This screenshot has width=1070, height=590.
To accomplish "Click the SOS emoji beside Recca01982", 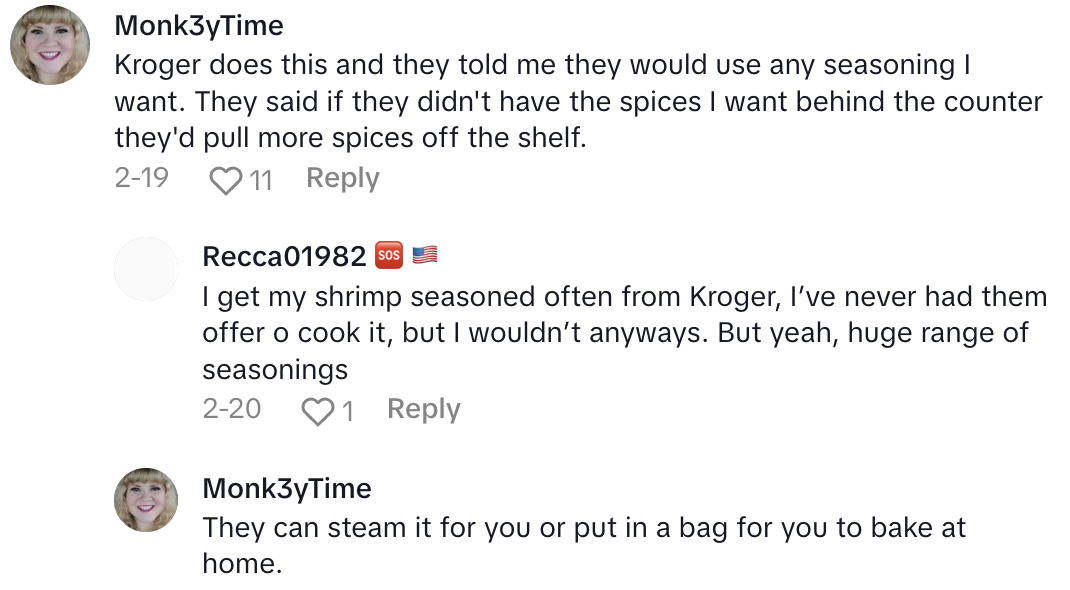I will [388, 256].
